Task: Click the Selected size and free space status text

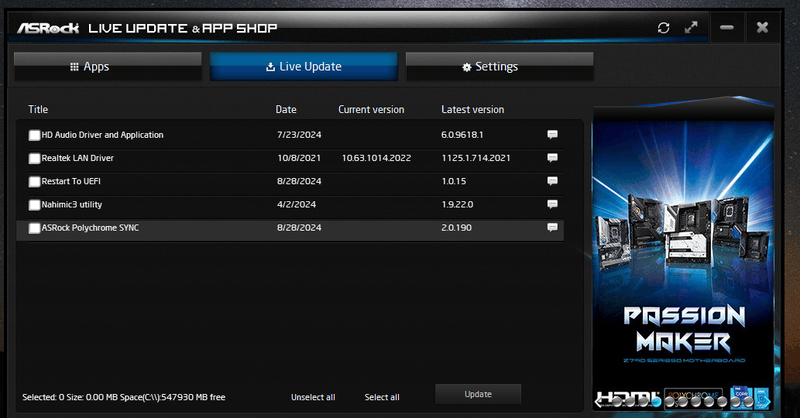Action: 123,397
